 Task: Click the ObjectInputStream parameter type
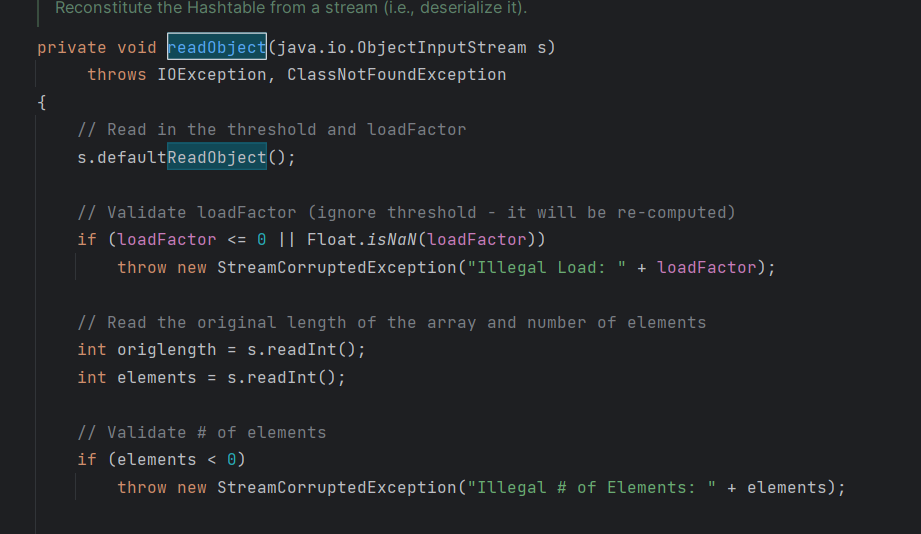click(442, 48)
